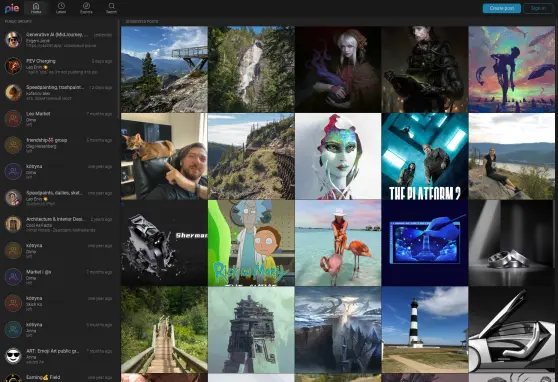Open the man with cat photo
Screen dimensions: 558x382
[164, 156]
